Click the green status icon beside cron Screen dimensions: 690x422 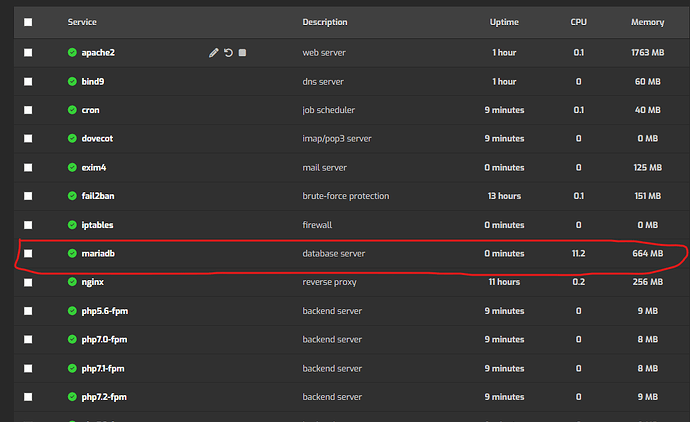point(72,110)
